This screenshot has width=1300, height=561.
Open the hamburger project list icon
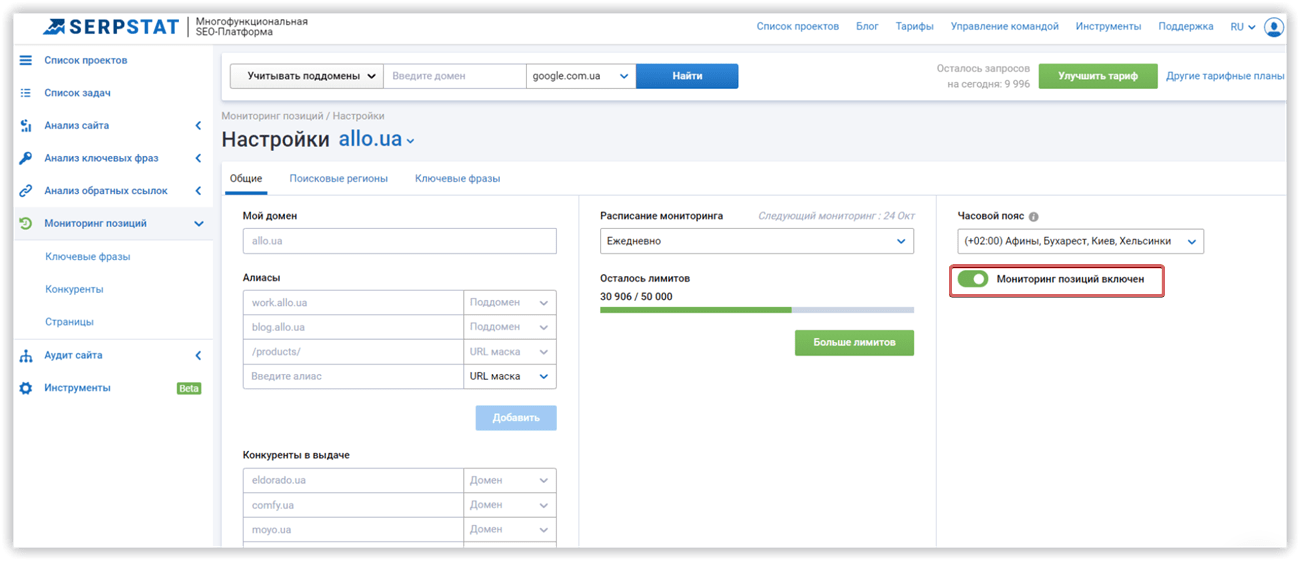pyautogui.click(x=26, y=60)
